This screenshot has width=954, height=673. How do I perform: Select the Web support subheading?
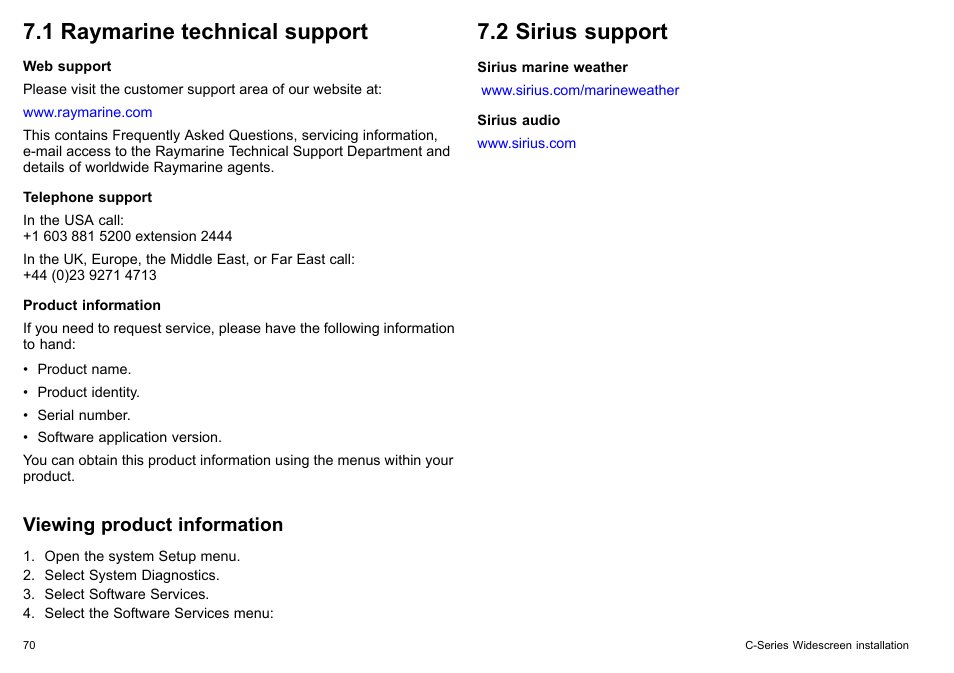(x=67, y=66)
